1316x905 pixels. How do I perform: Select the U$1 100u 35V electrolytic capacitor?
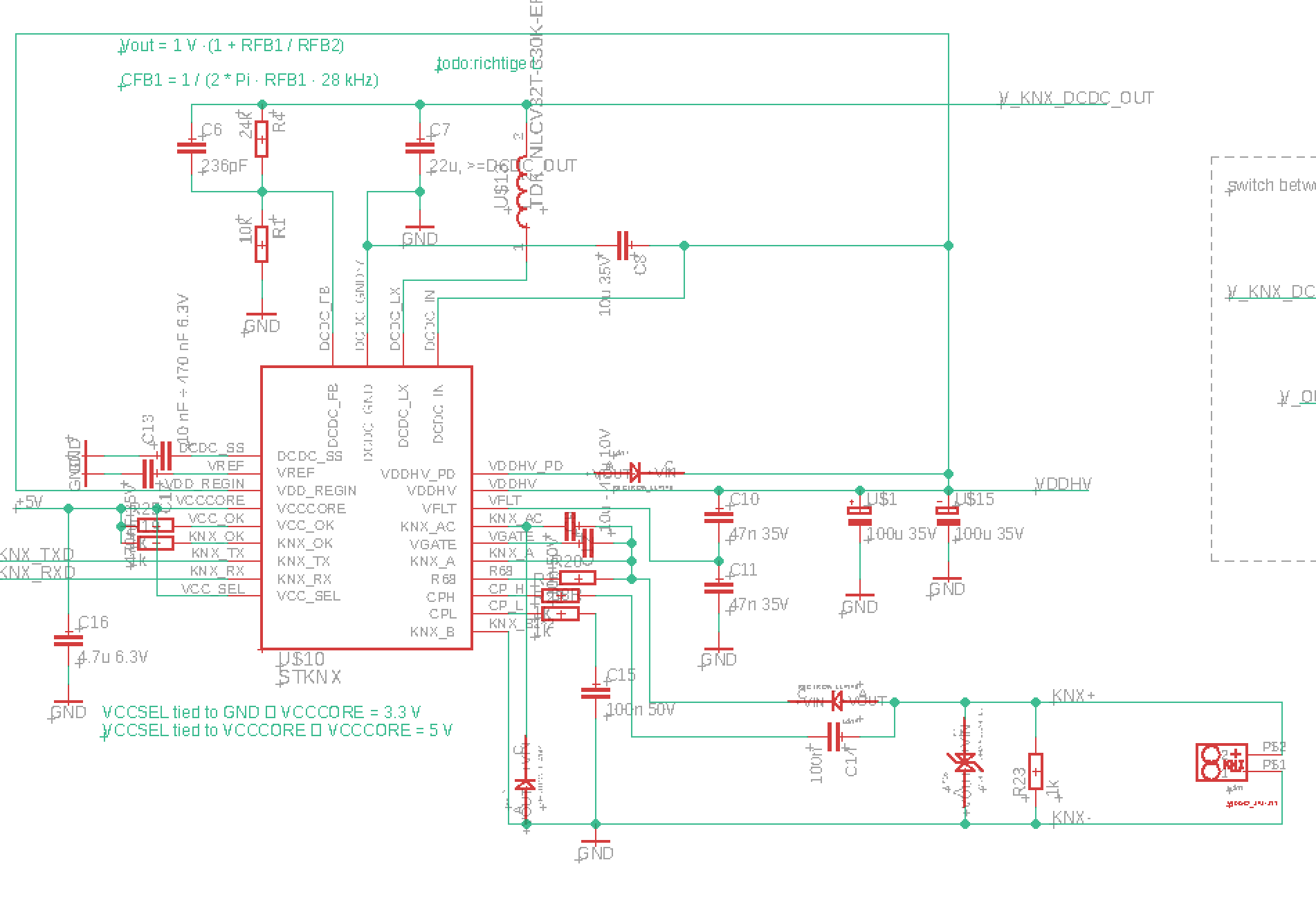coord(859,515)
